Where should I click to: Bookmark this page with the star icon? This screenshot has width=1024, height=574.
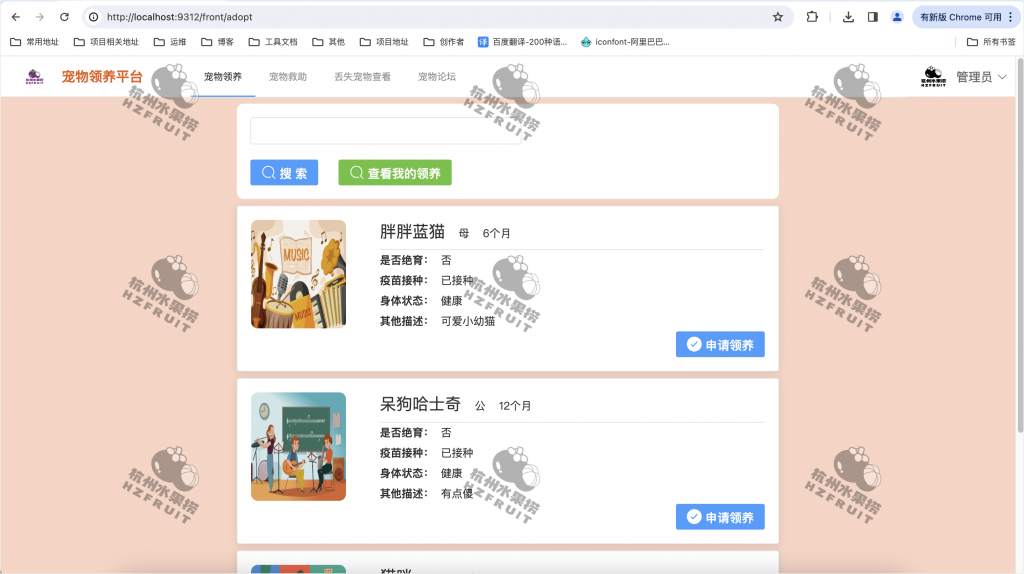click(x=777, y=17)
